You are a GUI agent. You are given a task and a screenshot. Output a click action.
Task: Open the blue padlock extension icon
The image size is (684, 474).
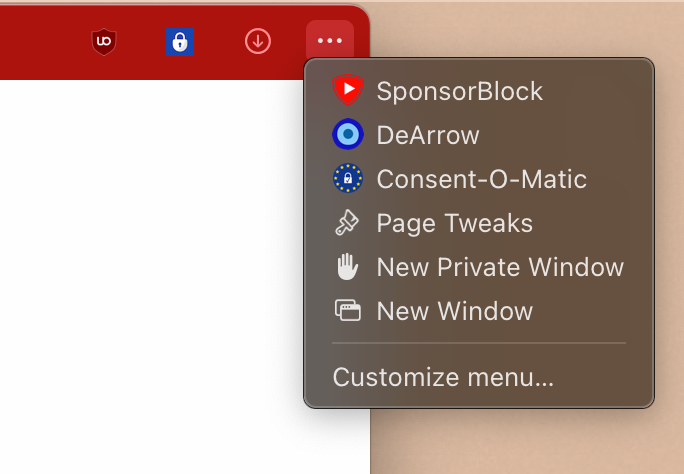[x=179, y=41]
